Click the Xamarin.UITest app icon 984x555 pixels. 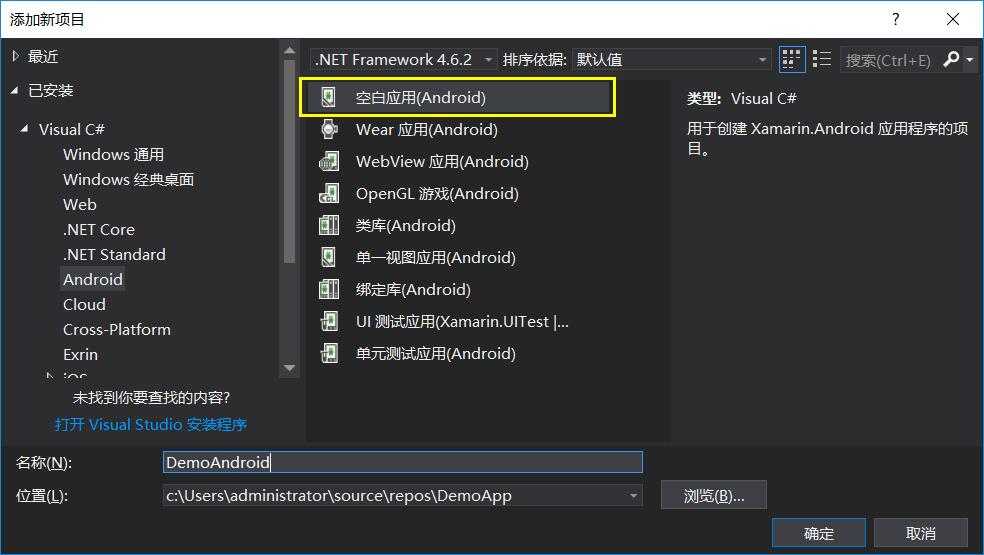pyautogui.click(x=328, y=321)
